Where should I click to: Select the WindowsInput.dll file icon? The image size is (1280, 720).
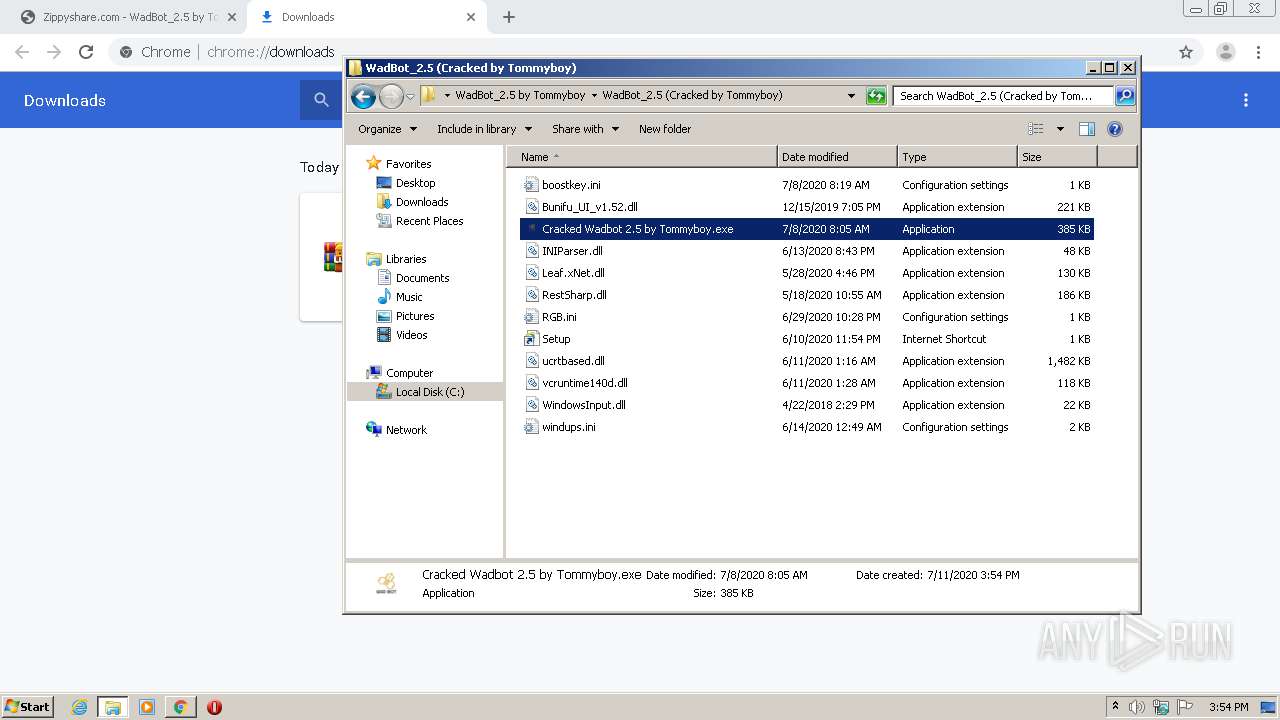pos(532,405)
